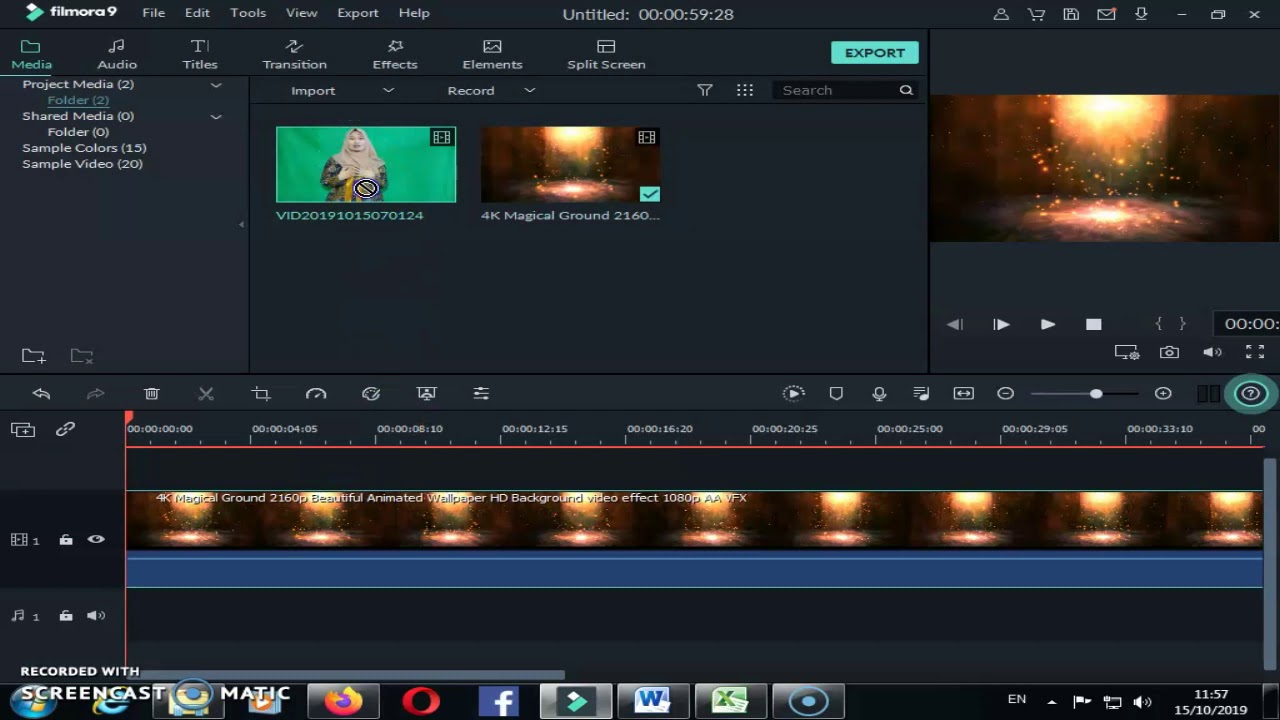Screen dimensions: 1280x720
Task: Click the Green Screen tool icon
Action: [426, 394]
